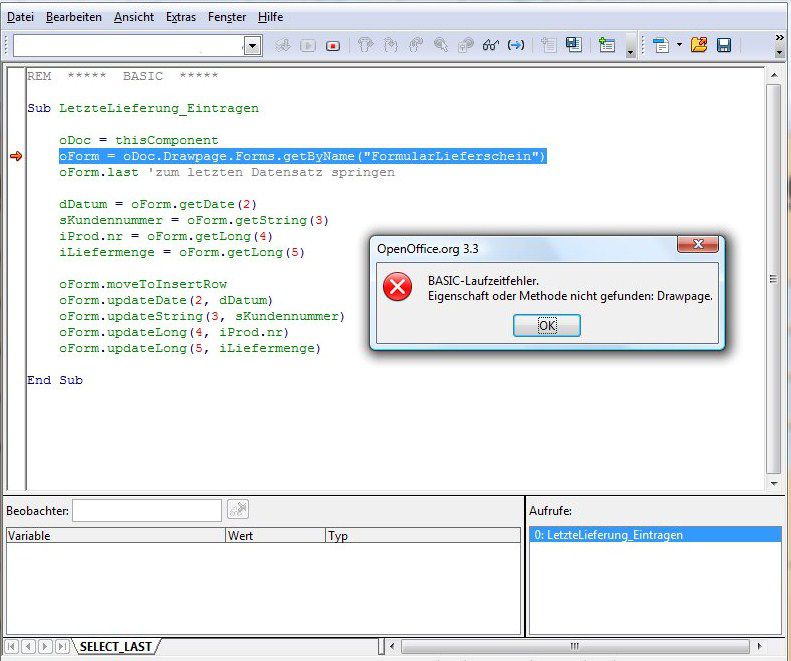791x661 pixels.
Task: Click Insert BASIC Source Text icon
Action: coord(548,45)
